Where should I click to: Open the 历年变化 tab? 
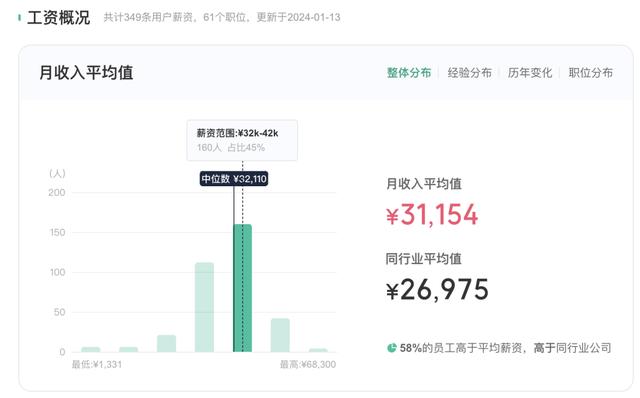coord(530,73)
